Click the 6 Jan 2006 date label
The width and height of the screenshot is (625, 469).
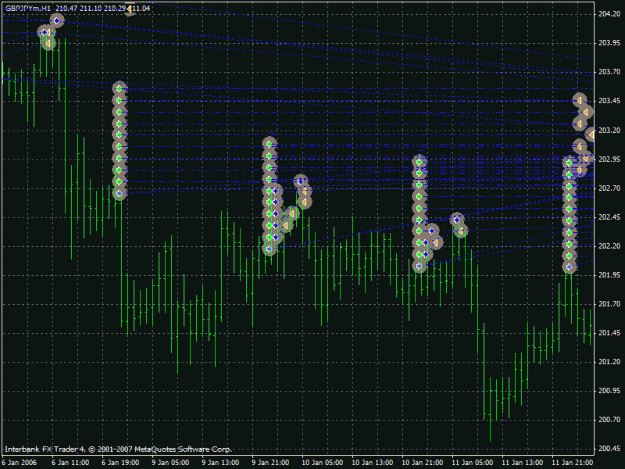click(x=19, y=463)
